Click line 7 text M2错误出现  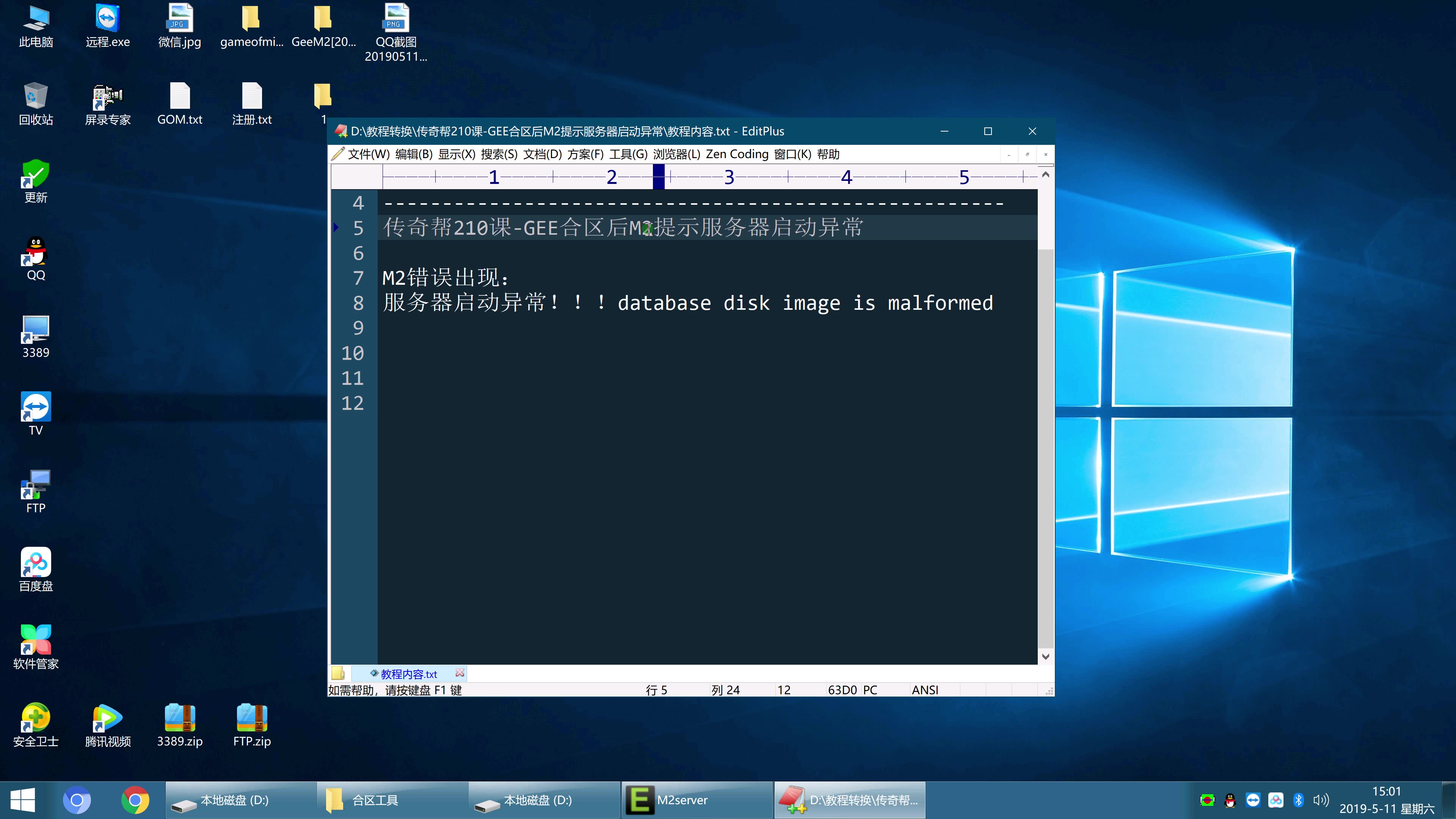446,278
